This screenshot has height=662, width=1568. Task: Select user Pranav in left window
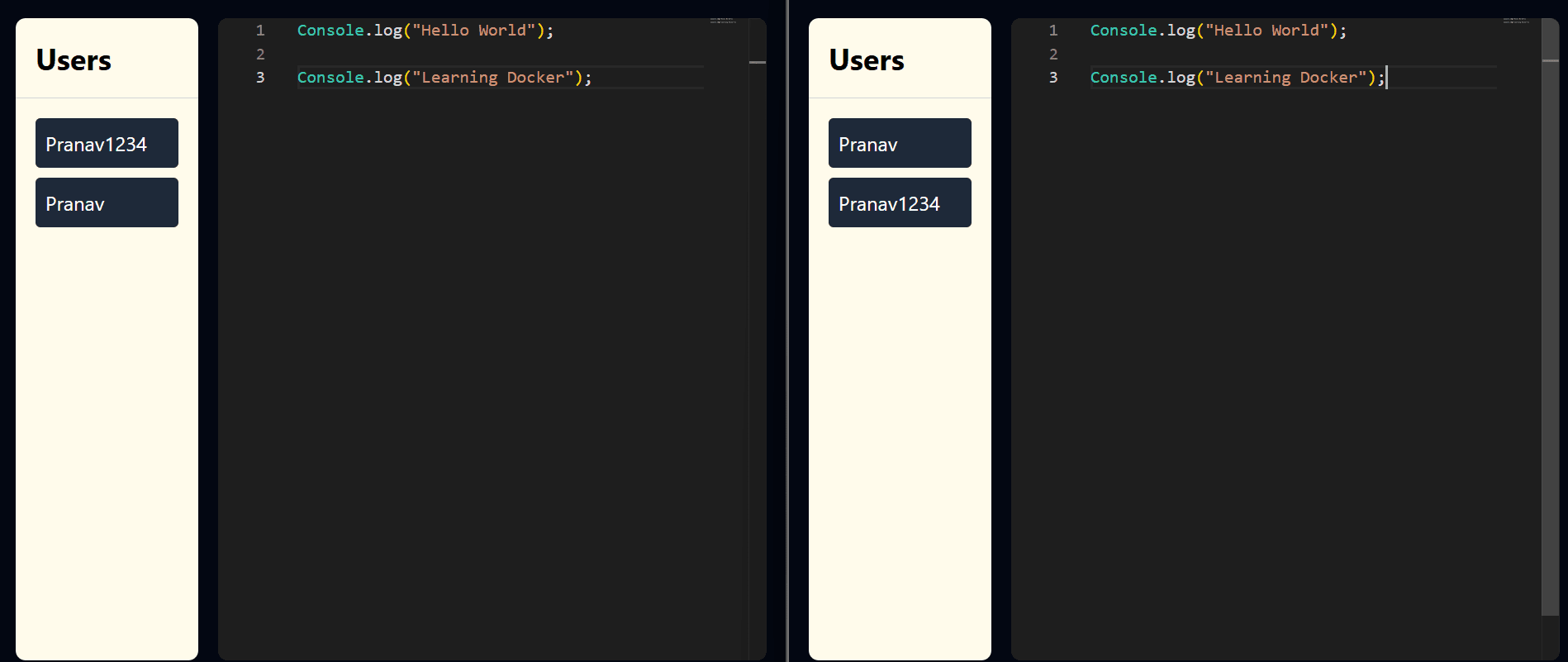click(x=107, y=202)
